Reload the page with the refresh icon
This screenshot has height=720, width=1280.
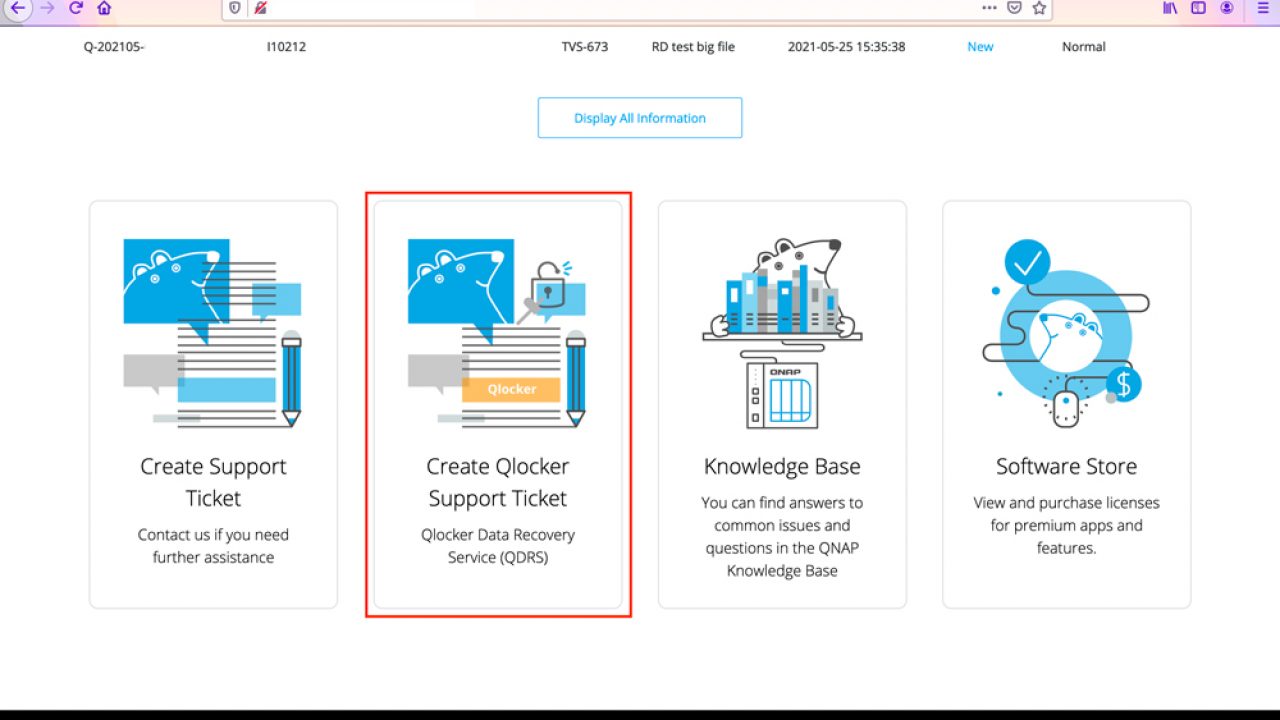tap(76, 8)
